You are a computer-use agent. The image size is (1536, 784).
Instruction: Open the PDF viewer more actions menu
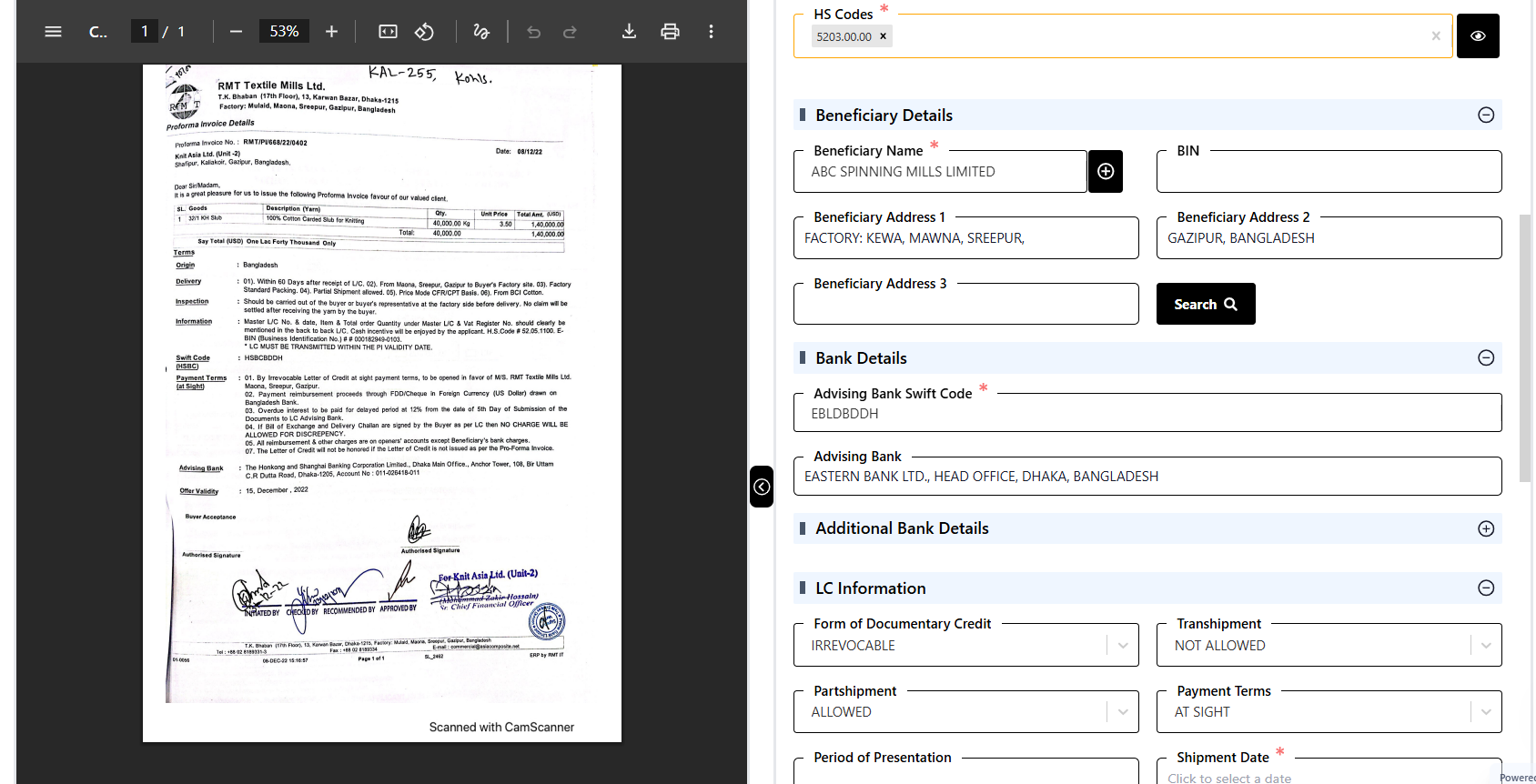pos(711,32)
